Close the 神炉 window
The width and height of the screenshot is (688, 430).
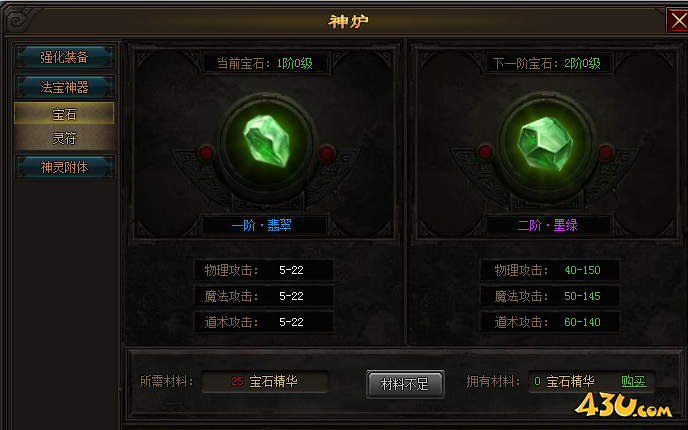tap(678, 20)
